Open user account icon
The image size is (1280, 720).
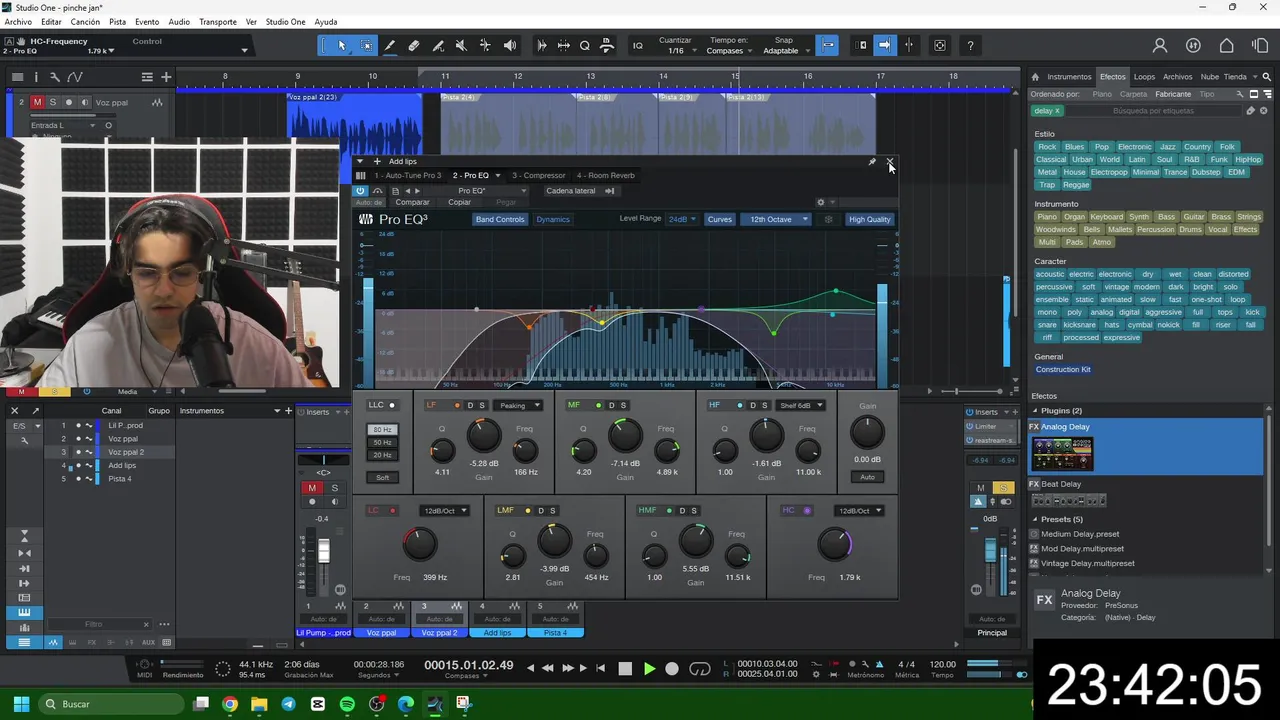pos(1160,45)
